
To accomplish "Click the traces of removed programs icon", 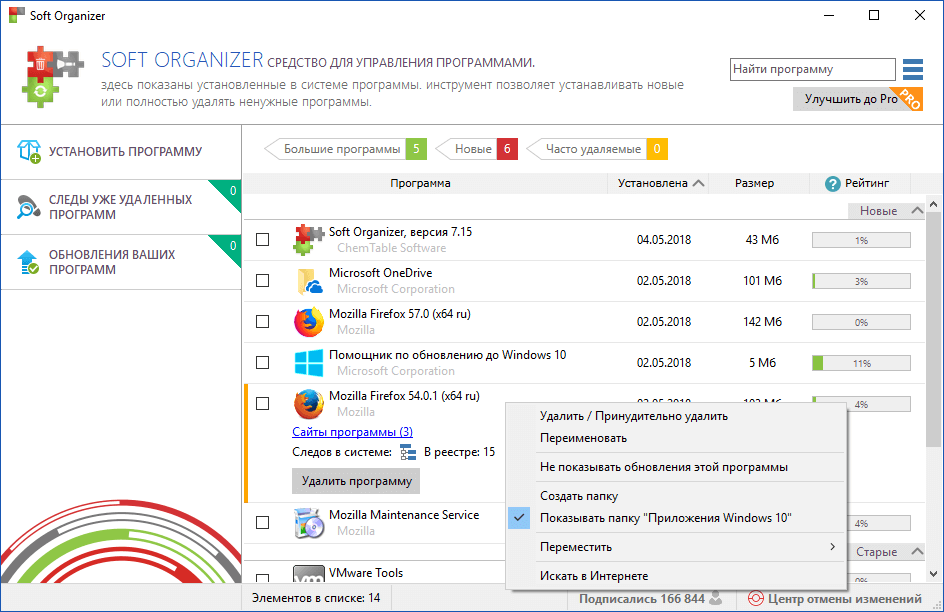I will [29, 206].
